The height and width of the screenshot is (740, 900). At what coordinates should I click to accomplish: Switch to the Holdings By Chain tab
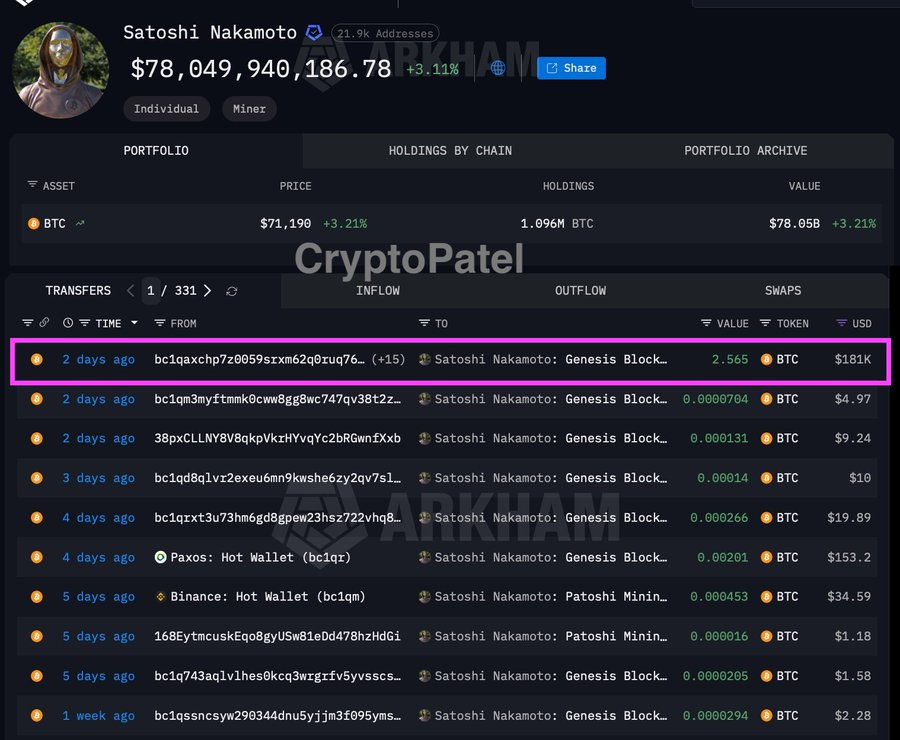point(450,151)
